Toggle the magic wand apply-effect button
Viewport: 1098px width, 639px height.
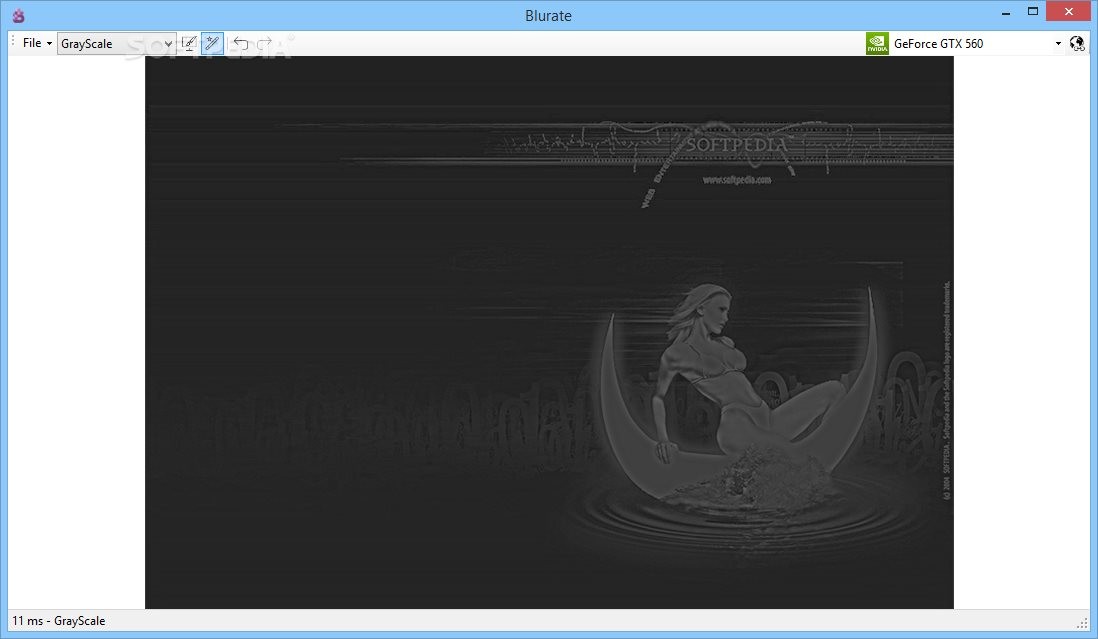212,43
